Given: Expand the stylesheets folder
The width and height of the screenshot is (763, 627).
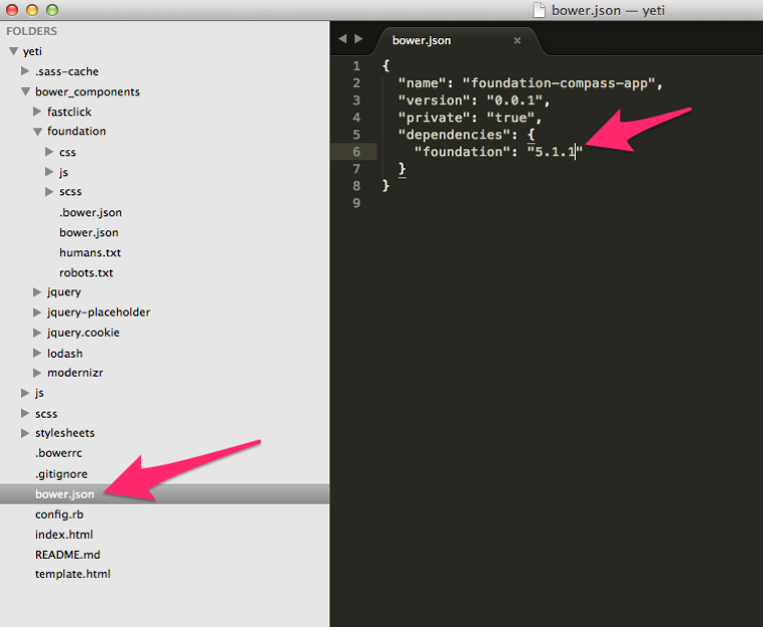Looking at the screenshot, I should coord(25,433).
